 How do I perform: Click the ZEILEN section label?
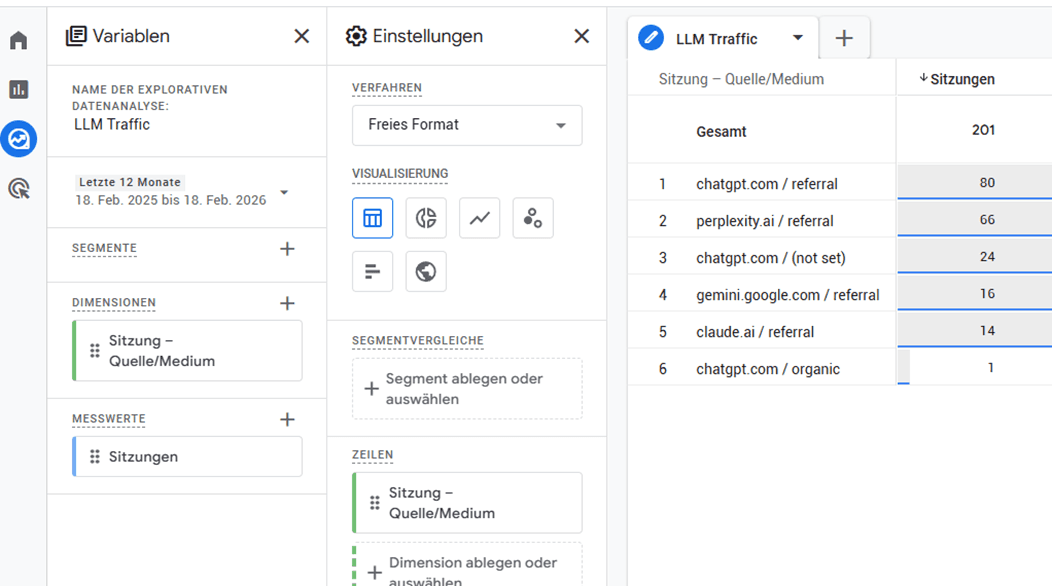[372, 454]
